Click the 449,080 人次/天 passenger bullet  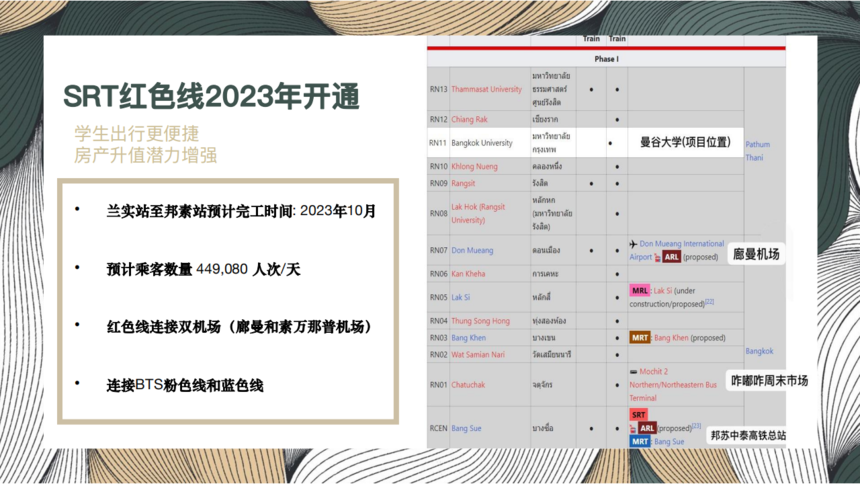[x=203, y=269]
